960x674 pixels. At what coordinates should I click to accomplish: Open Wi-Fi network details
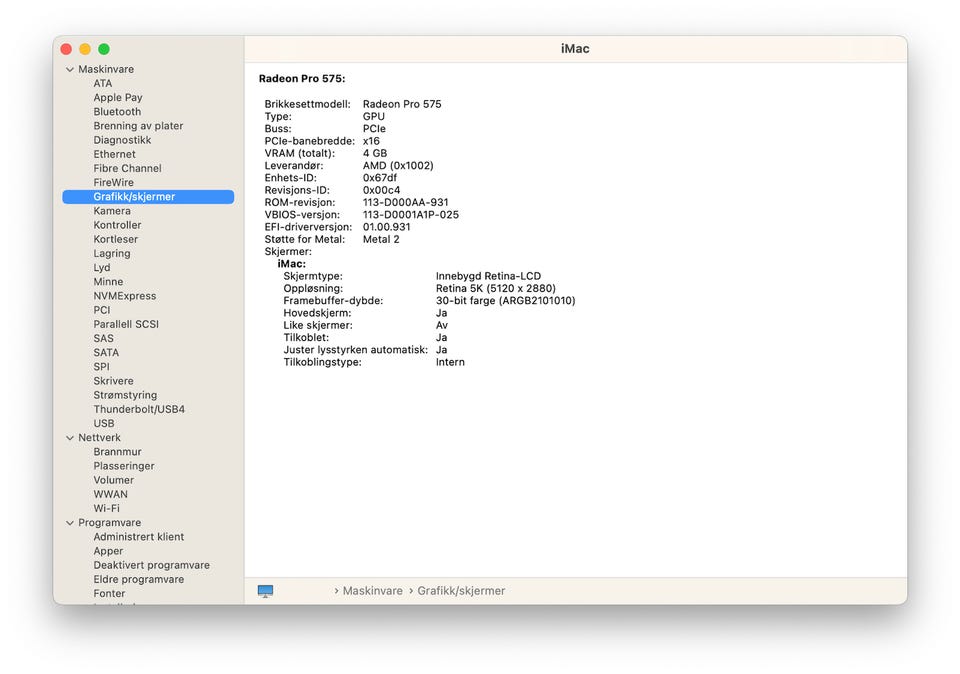107,508
